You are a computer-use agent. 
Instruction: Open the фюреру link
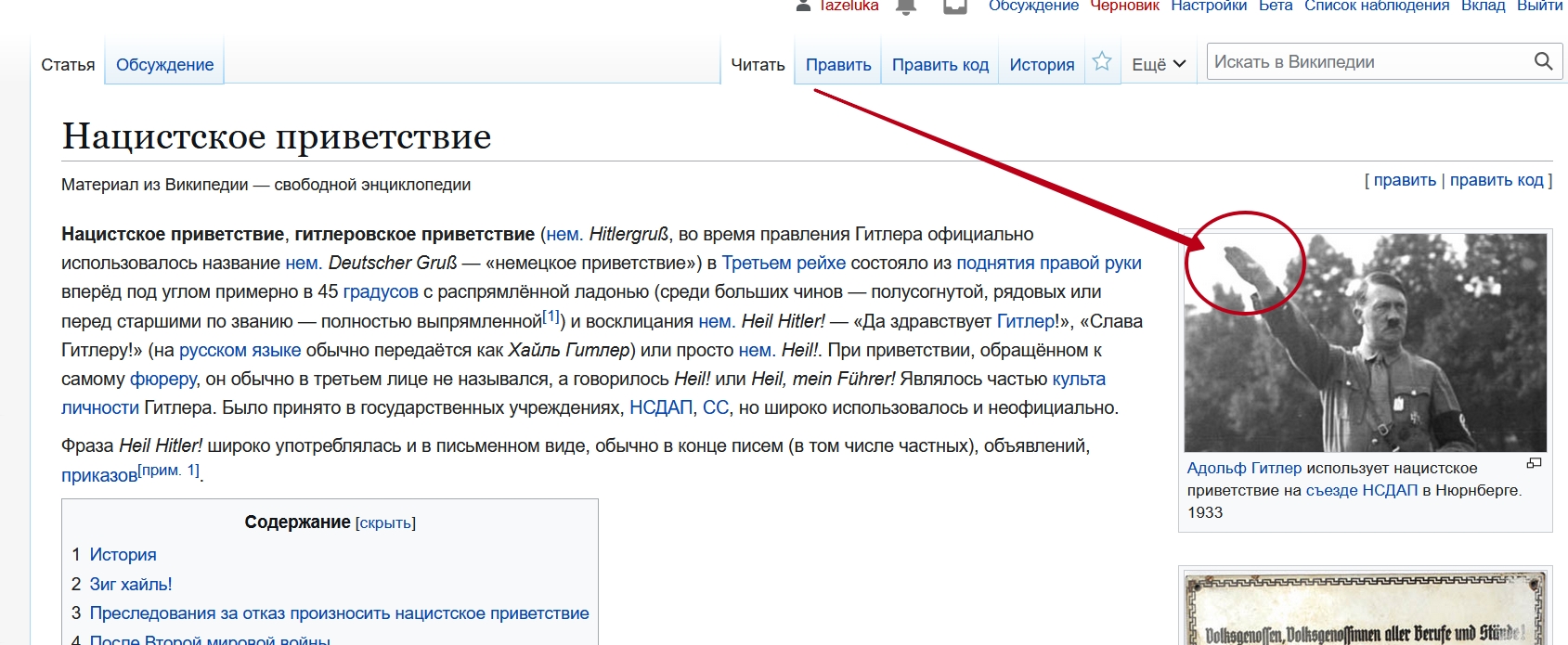point(163,379)
